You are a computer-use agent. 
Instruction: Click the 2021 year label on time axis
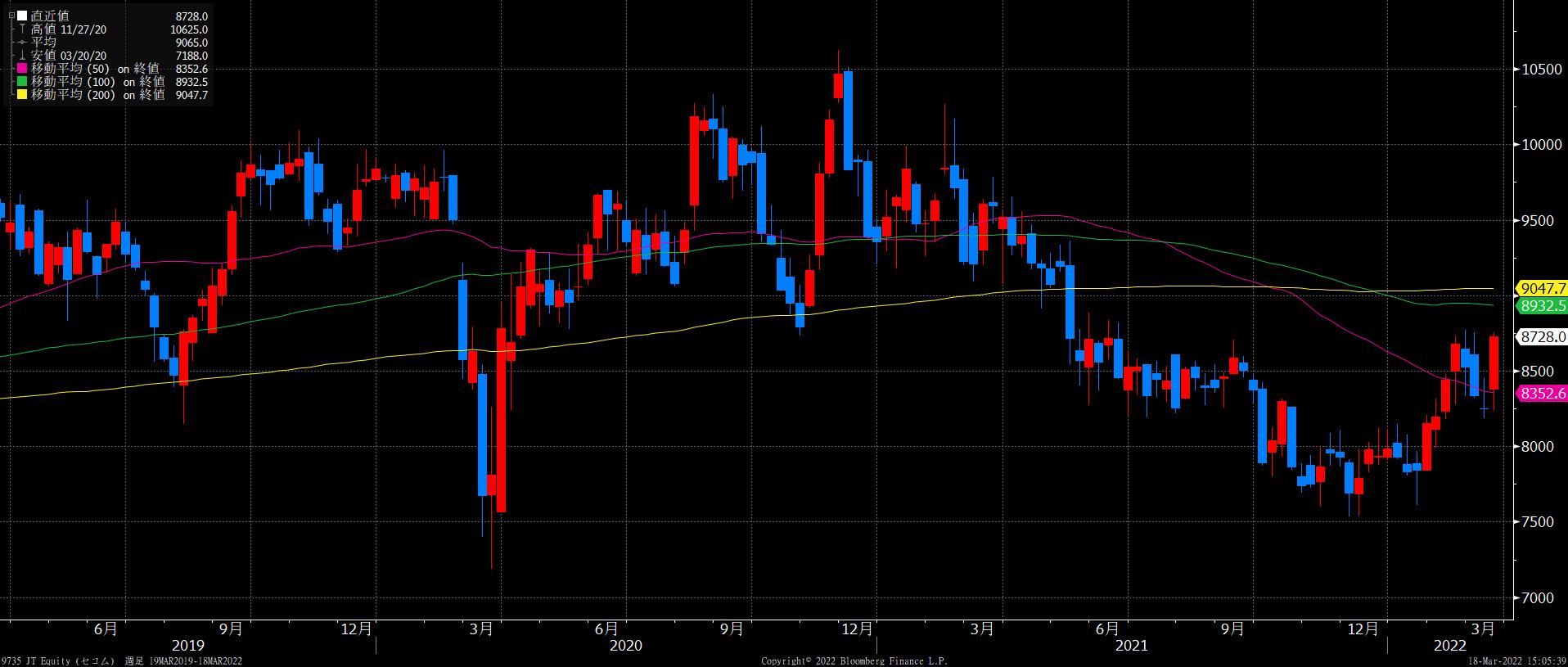(1132, 646)
